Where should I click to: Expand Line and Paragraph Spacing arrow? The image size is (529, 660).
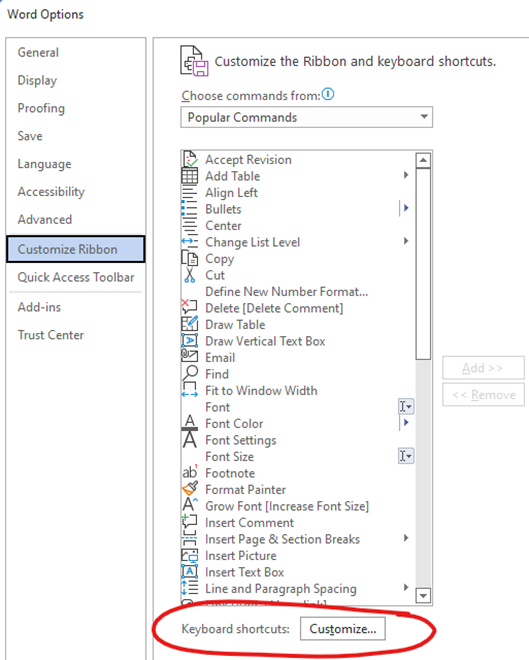406,588
